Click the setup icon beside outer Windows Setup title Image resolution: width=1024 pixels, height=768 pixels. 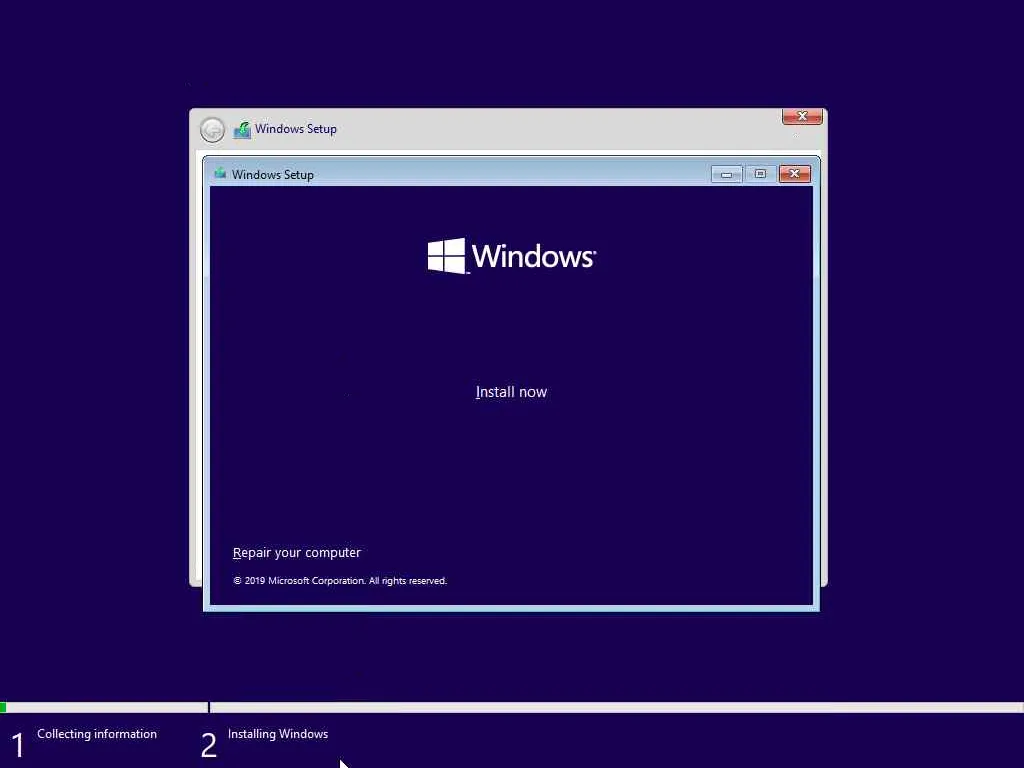pos(242,129)
